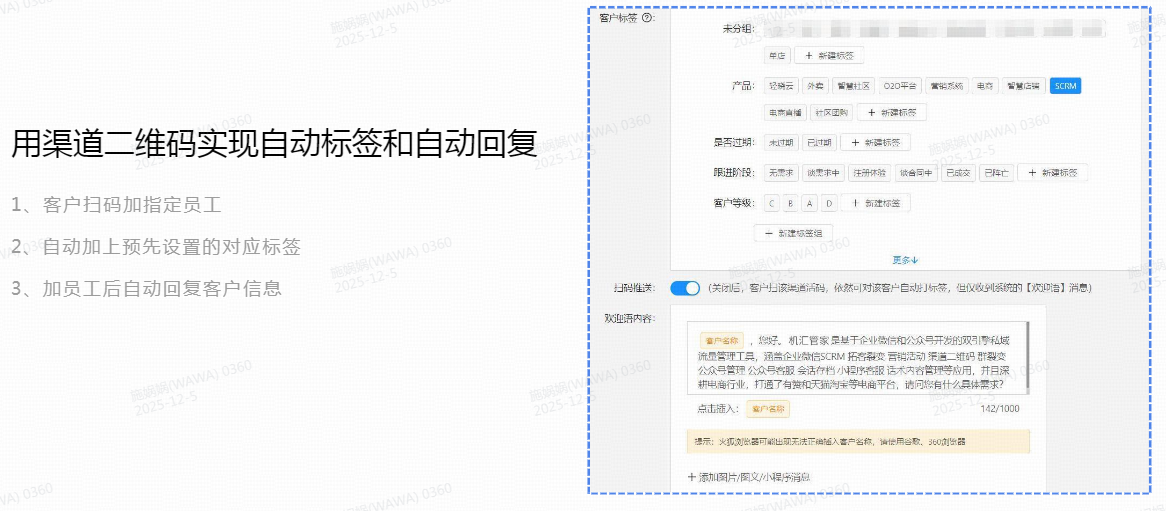Screen dimensions: 1166x511
Task: Click the help icon beside 客户标签
Action: [647, 17]
